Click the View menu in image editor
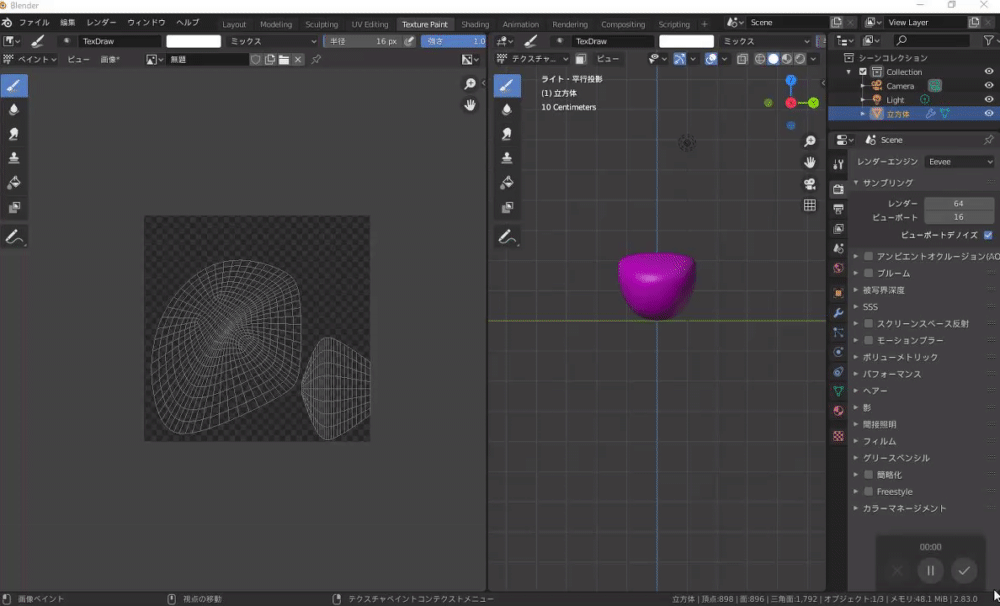 [x=78, y=60]
